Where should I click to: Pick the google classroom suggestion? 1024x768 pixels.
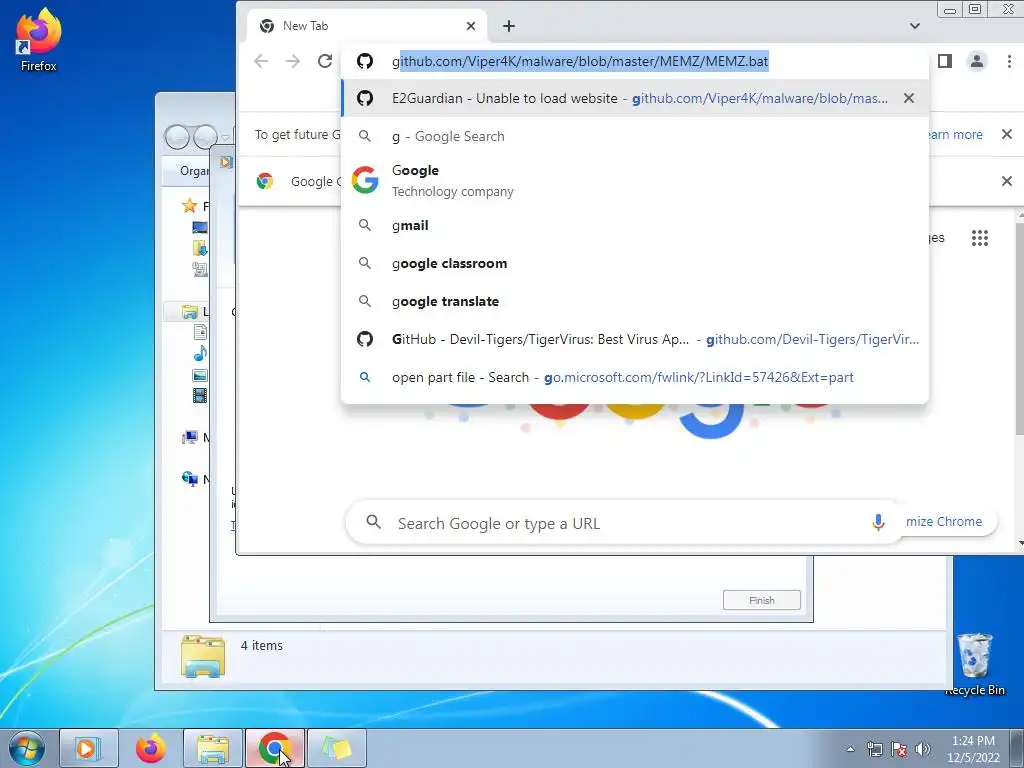click(x=635, y=263)
